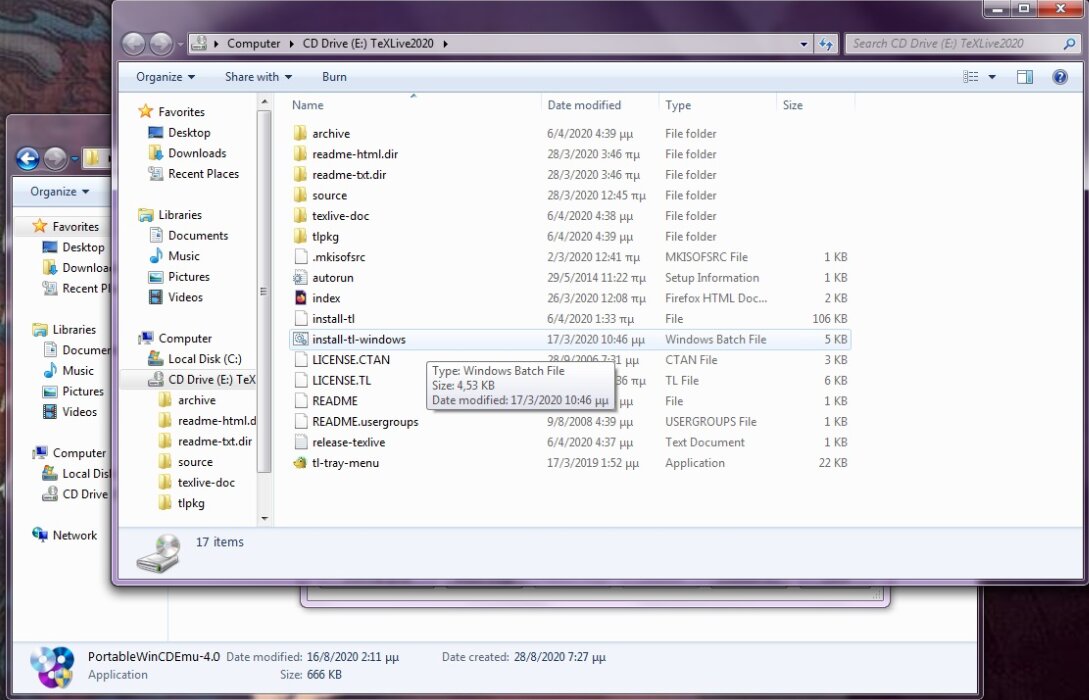Open Local Disk (C:) in front window sidebar
Screen dimensions: 1089x700
point(205,358)
